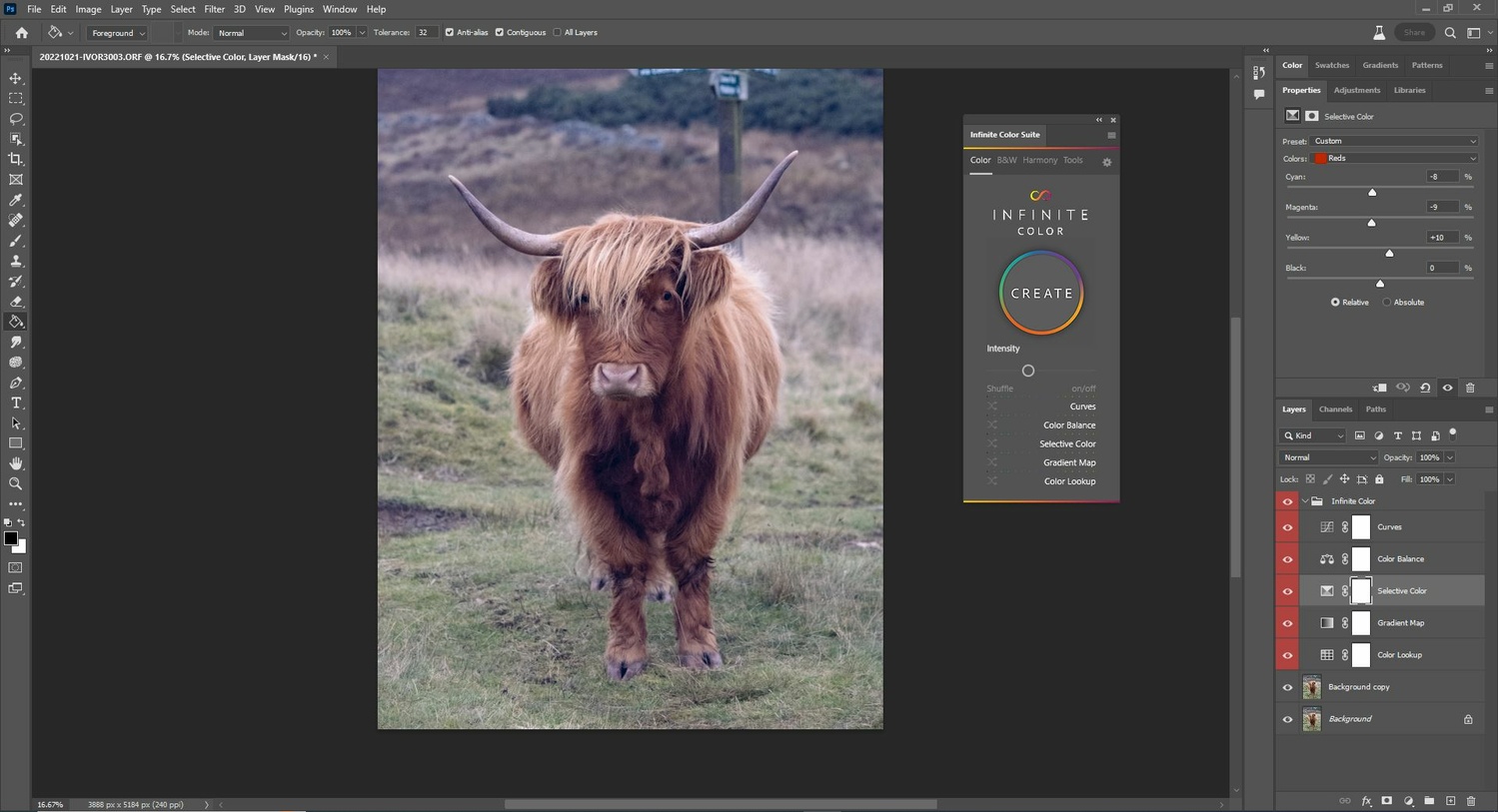The width and height of the screenshot is (1498, 812).
Task: Open the Infinite Color Suite settings gear
Action: tap(1106, 162)
